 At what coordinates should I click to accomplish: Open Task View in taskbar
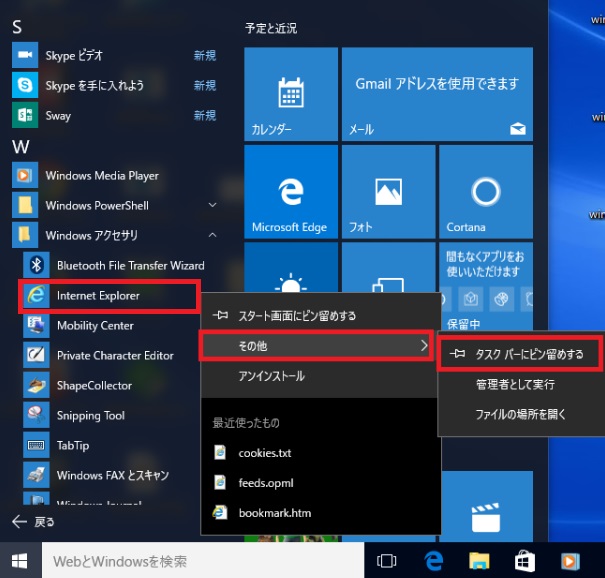click(x=387, y=561)
